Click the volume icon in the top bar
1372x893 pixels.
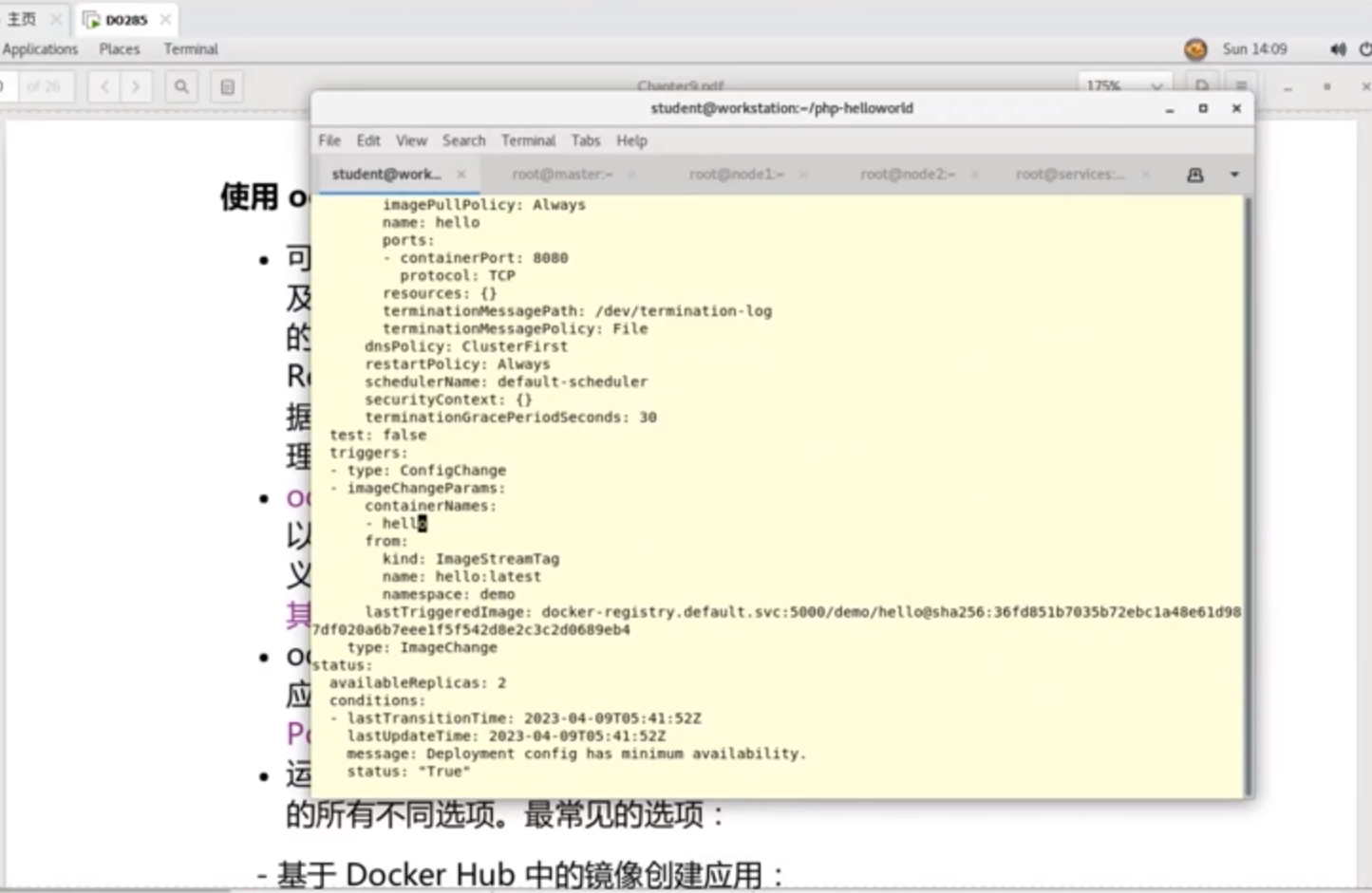click(x=1338, y=49)
